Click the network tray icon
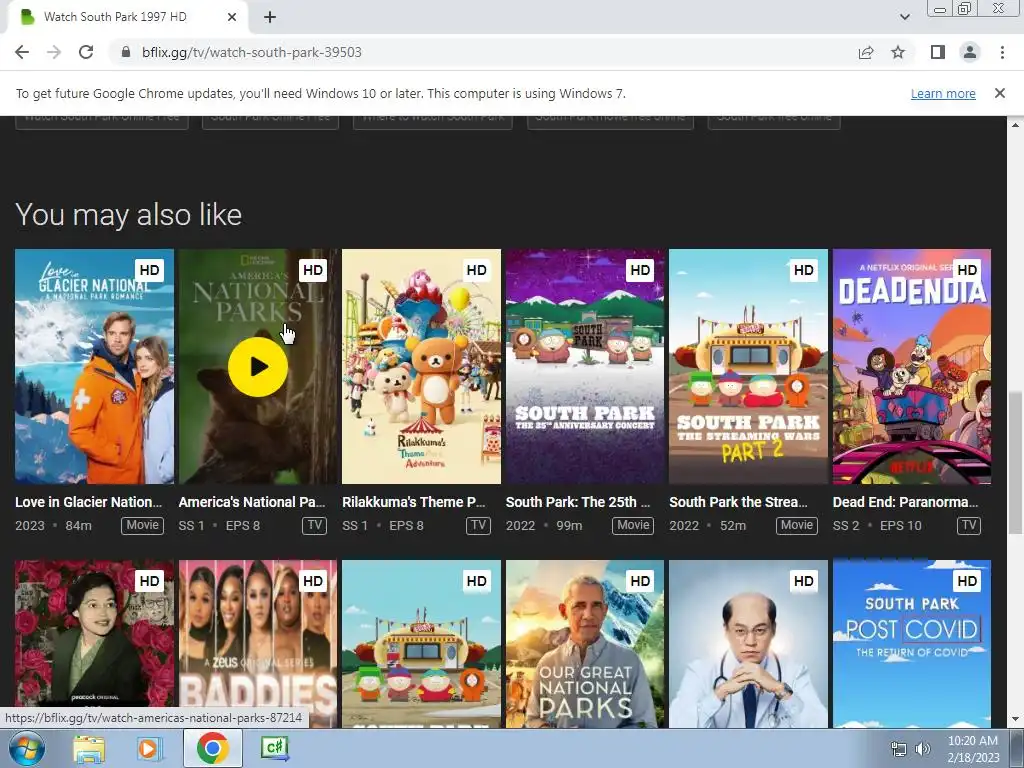 (899, 749)
